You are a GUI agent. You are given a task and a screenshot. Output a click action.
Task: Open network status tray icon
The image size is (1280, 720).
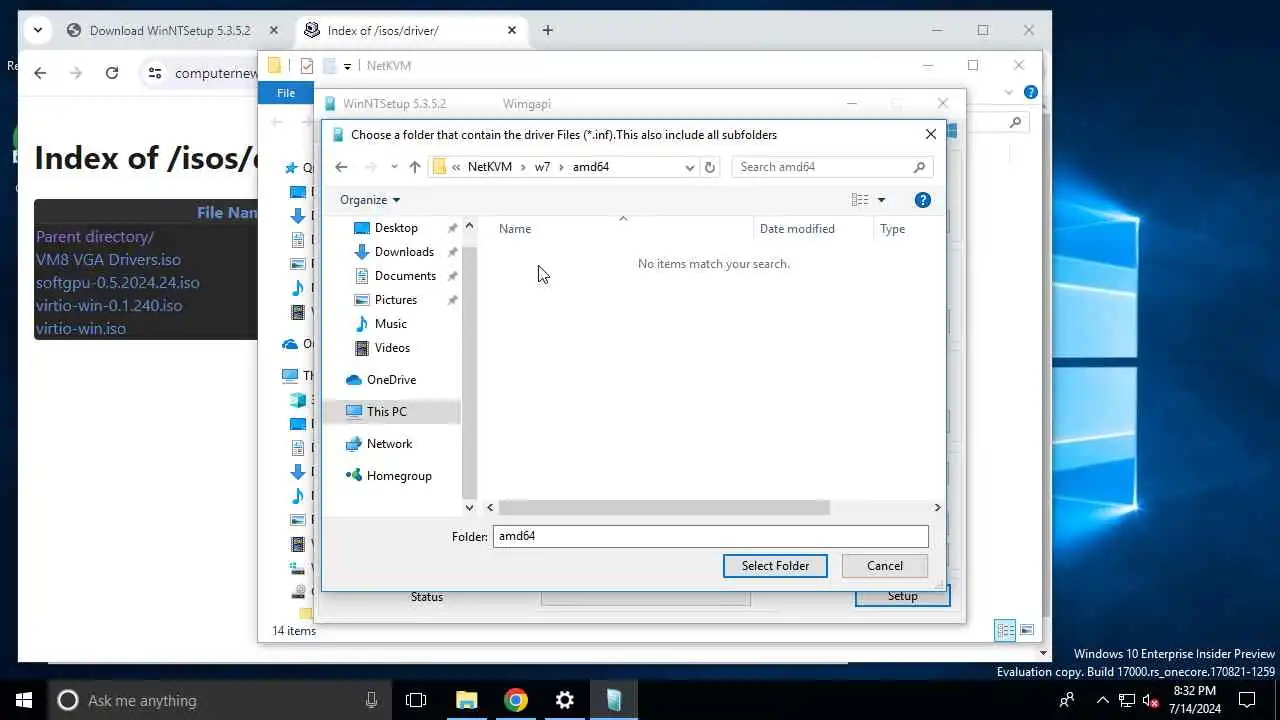click(x=1127, y=700)
